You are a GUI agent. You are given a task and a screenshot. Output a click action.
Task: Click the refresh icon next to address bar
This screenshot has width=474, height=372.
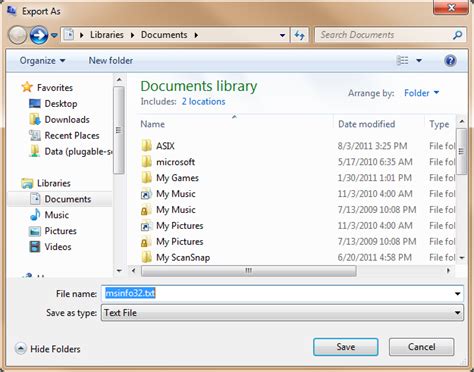(299, 35)
